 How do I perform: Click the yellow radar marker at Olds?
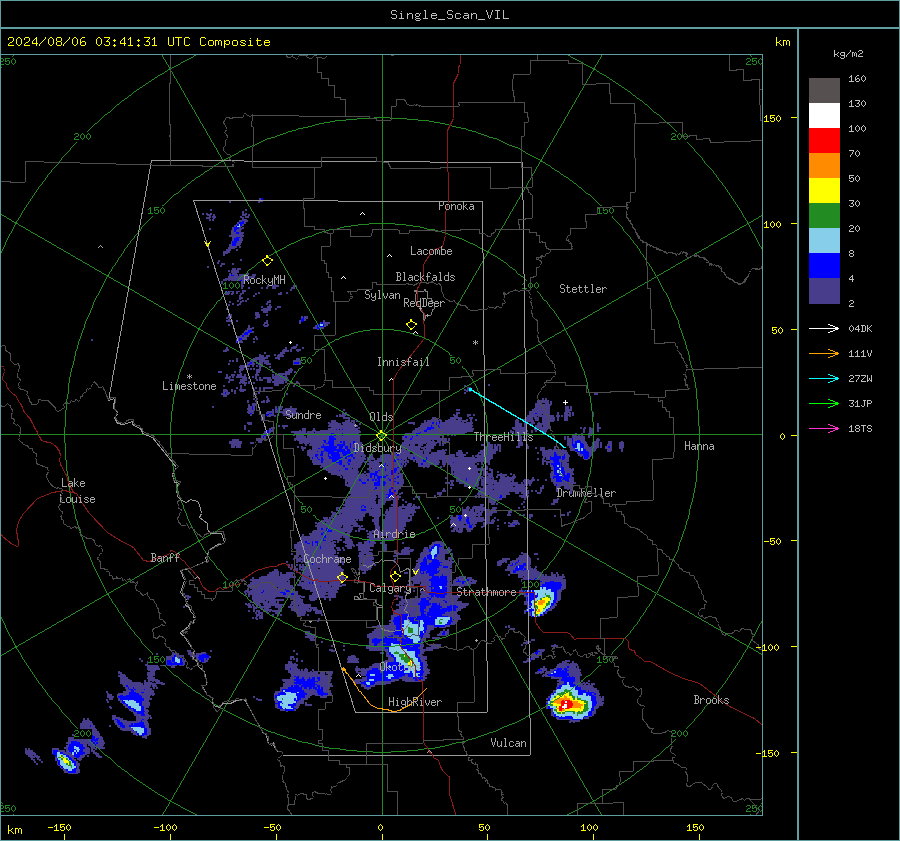(382, 436)
